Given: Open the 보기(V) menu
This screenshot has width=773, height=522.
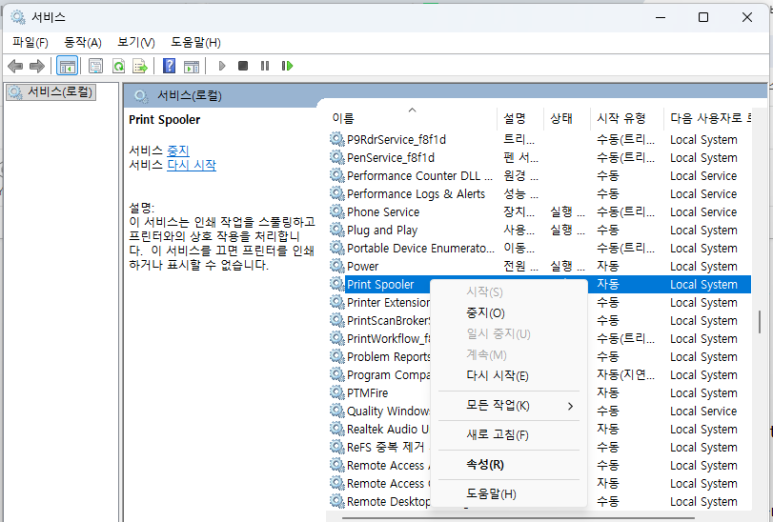Looking at the screenshot, I should pos(136,42).
